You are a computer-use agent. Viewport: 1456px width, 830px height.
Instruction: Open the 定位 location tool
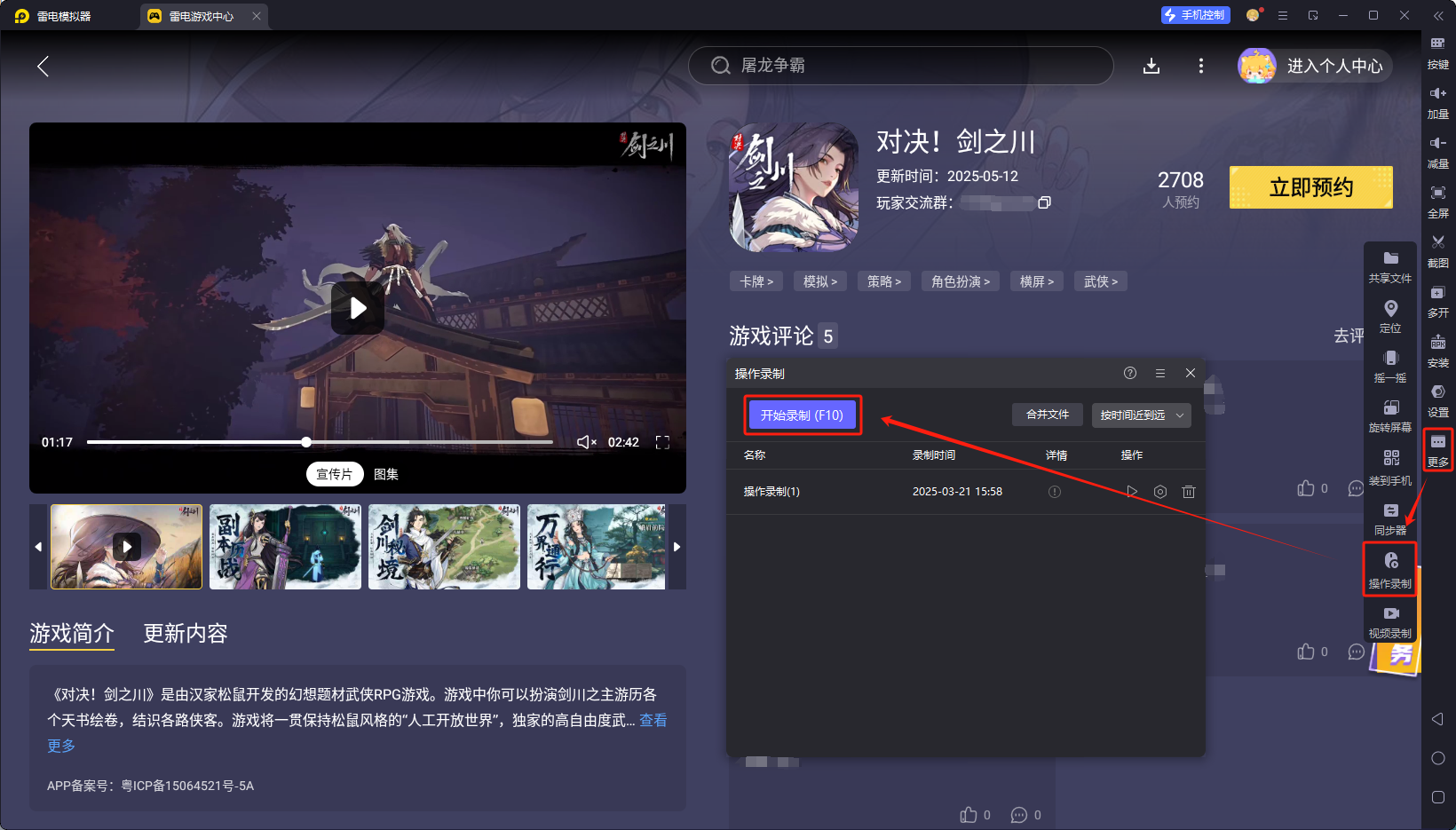pos(1390,317)
